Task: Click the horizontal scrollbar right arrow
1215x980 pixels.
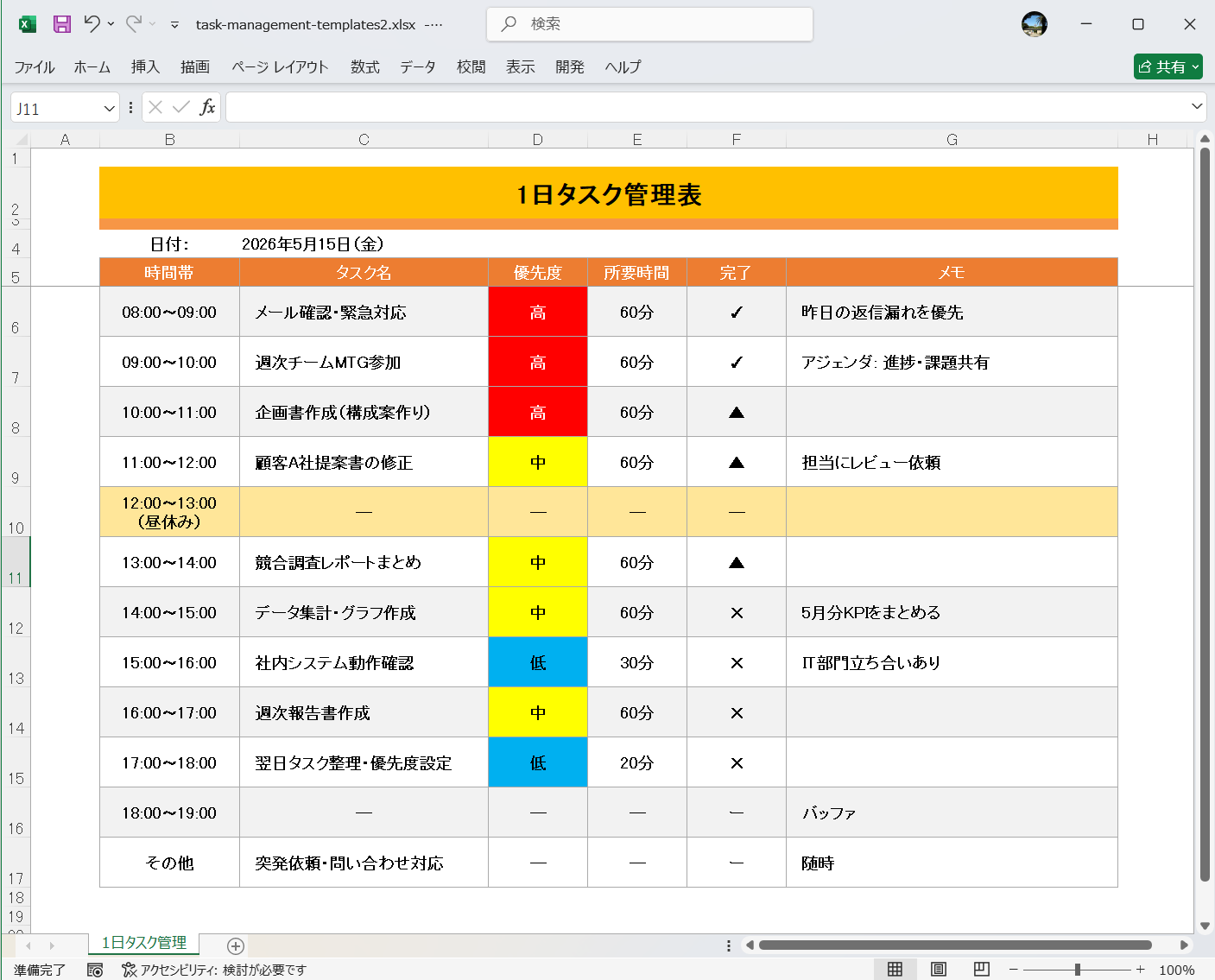Action: pos(1184,945)
